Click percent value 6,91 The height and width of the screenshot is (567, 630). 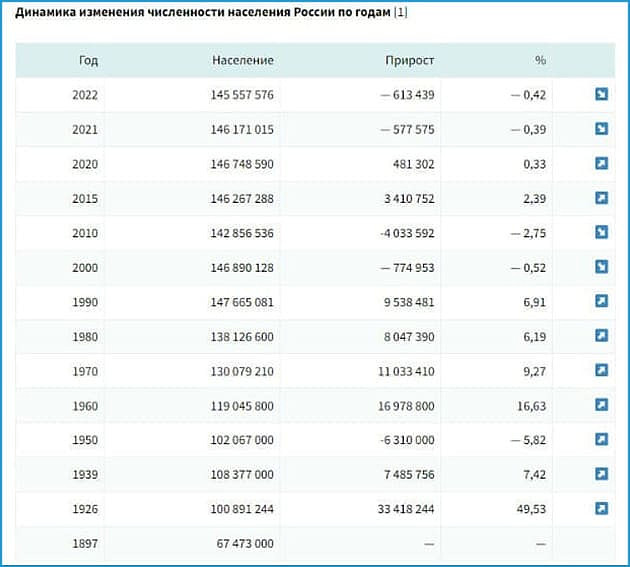[x=534, y=302]
